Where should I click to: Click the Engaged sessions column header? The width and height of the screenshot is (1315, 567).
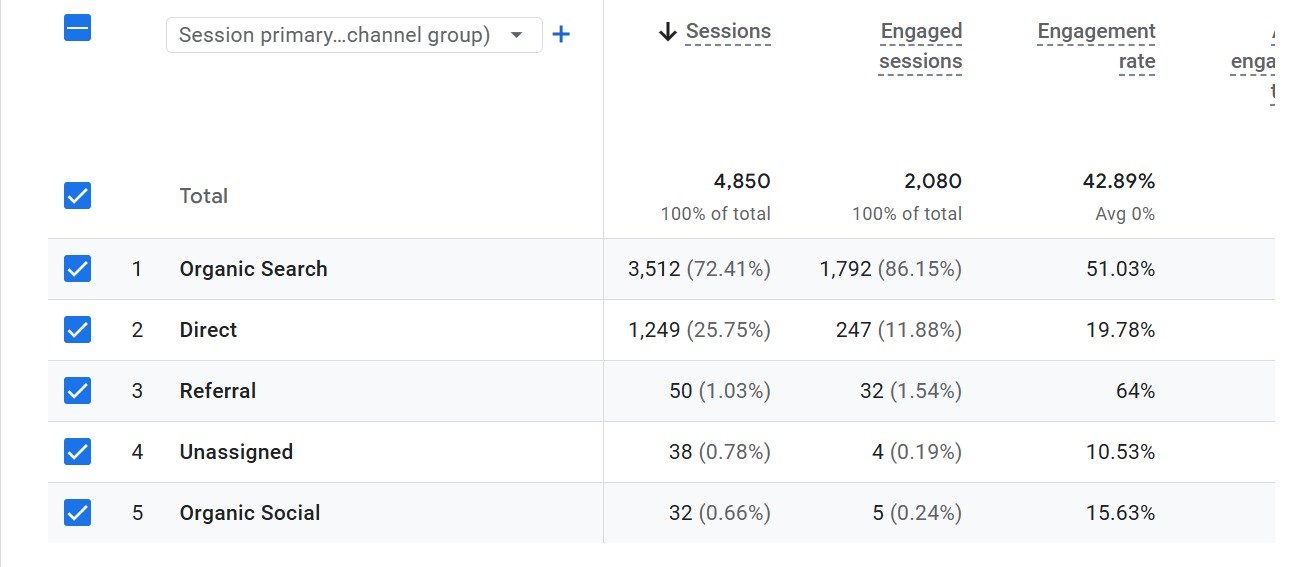pos(920,46)
